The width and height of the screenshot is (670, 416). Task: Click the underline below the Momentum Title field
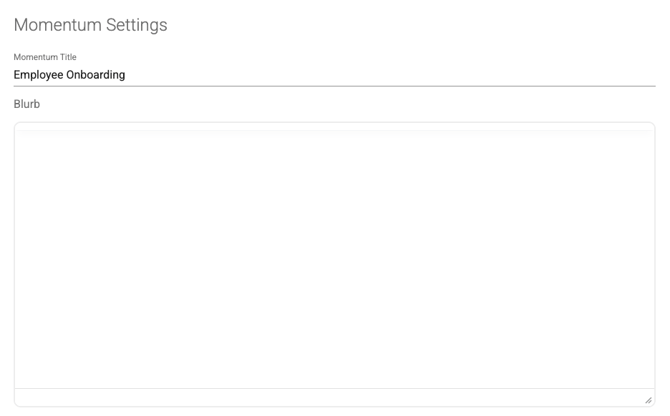[335, 86]
